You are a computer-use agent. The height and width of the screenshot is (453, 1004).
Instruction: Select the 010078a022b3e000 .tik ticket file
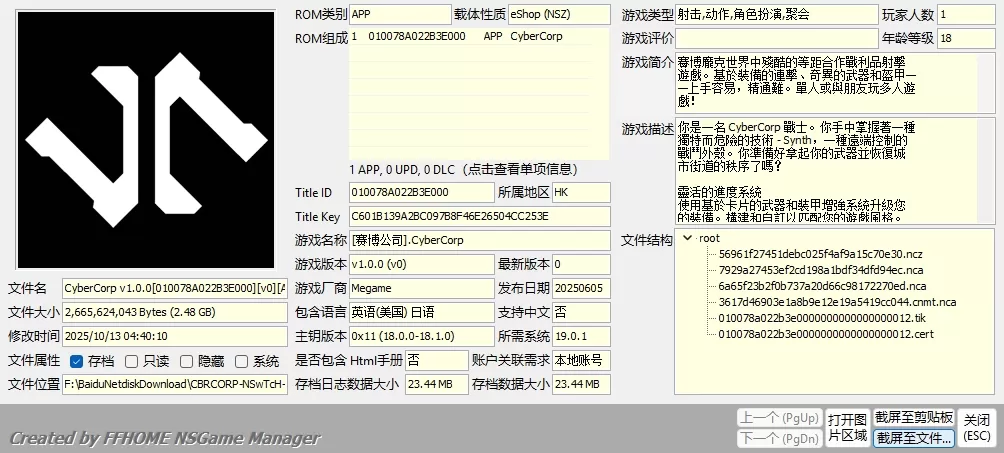822,318
